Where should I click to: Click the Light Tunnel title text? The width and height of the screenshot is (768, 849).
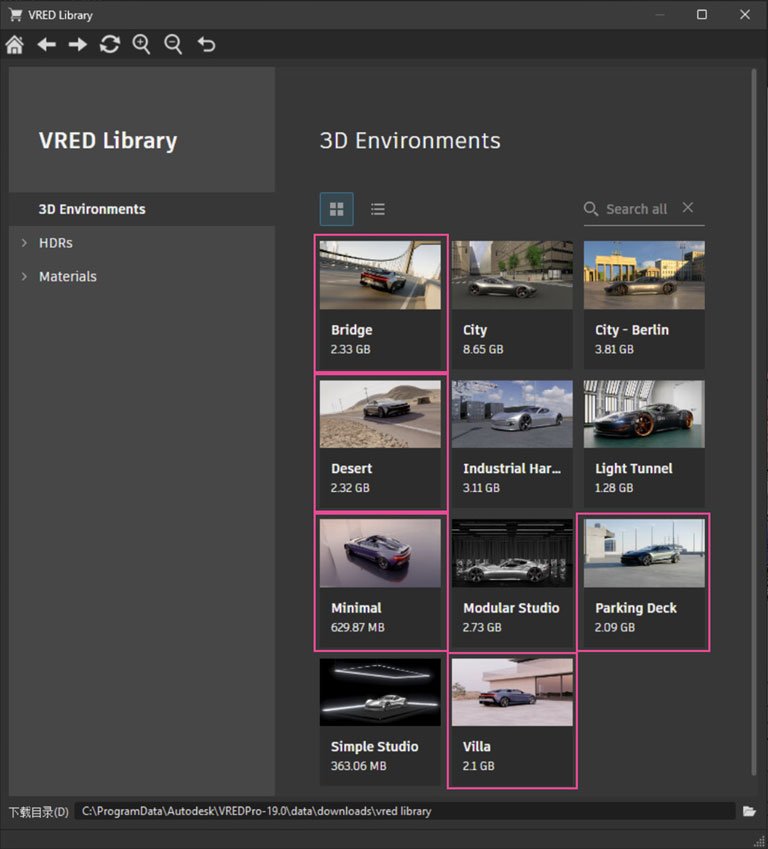click(x=634, y=468)
